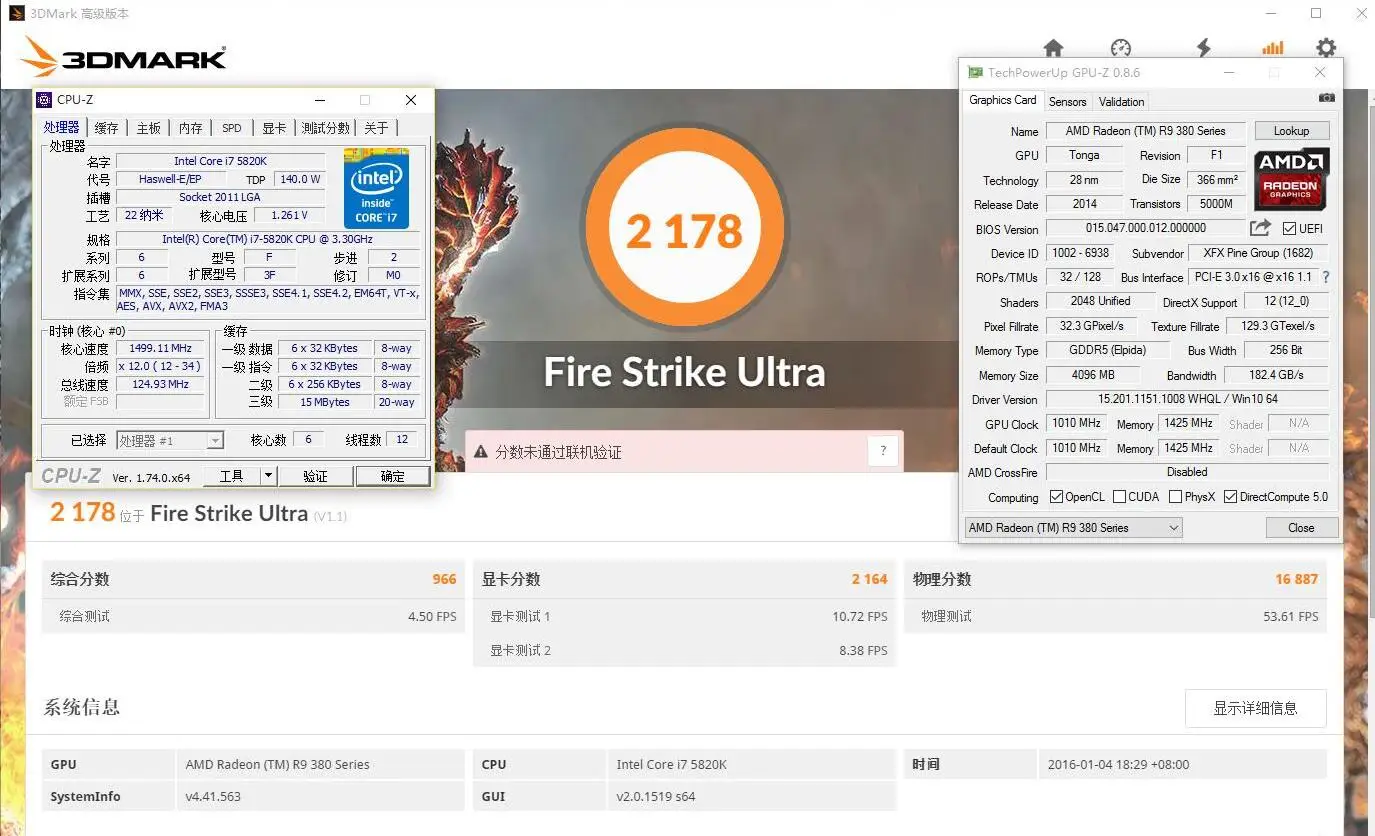1375x836 pixels.
Task: Click the warning triangle icon in validation banner
Action: coord(480,452)
